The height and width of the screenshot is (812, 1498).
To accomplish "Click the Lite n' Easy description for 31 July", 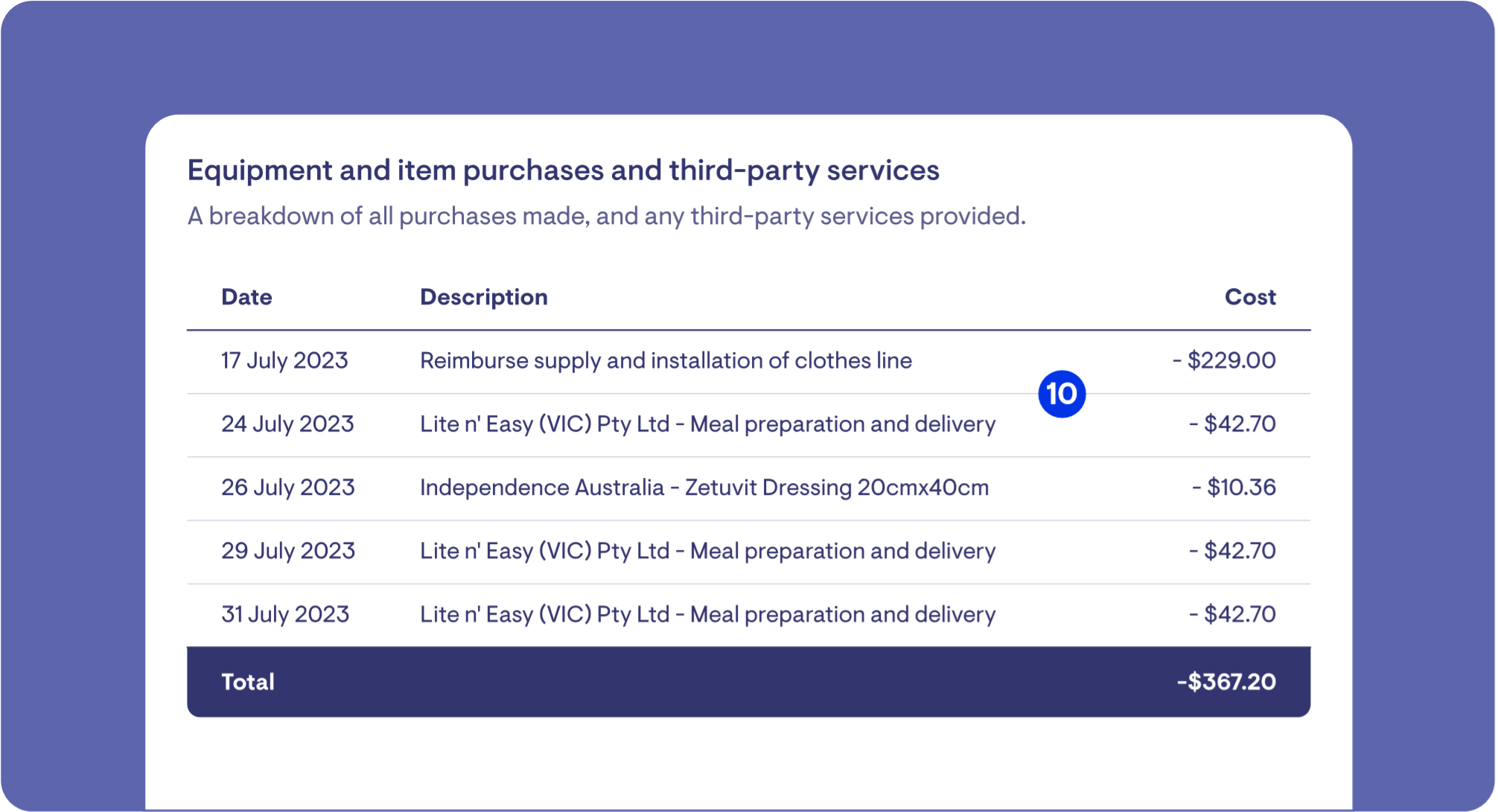I will tap(707, 614).
